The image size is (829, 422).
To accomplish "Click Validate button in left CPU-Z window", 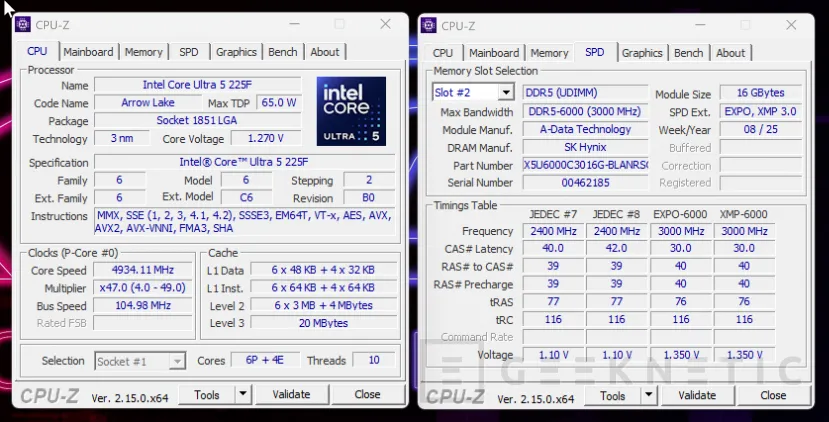I will click(x=291, y=395).
